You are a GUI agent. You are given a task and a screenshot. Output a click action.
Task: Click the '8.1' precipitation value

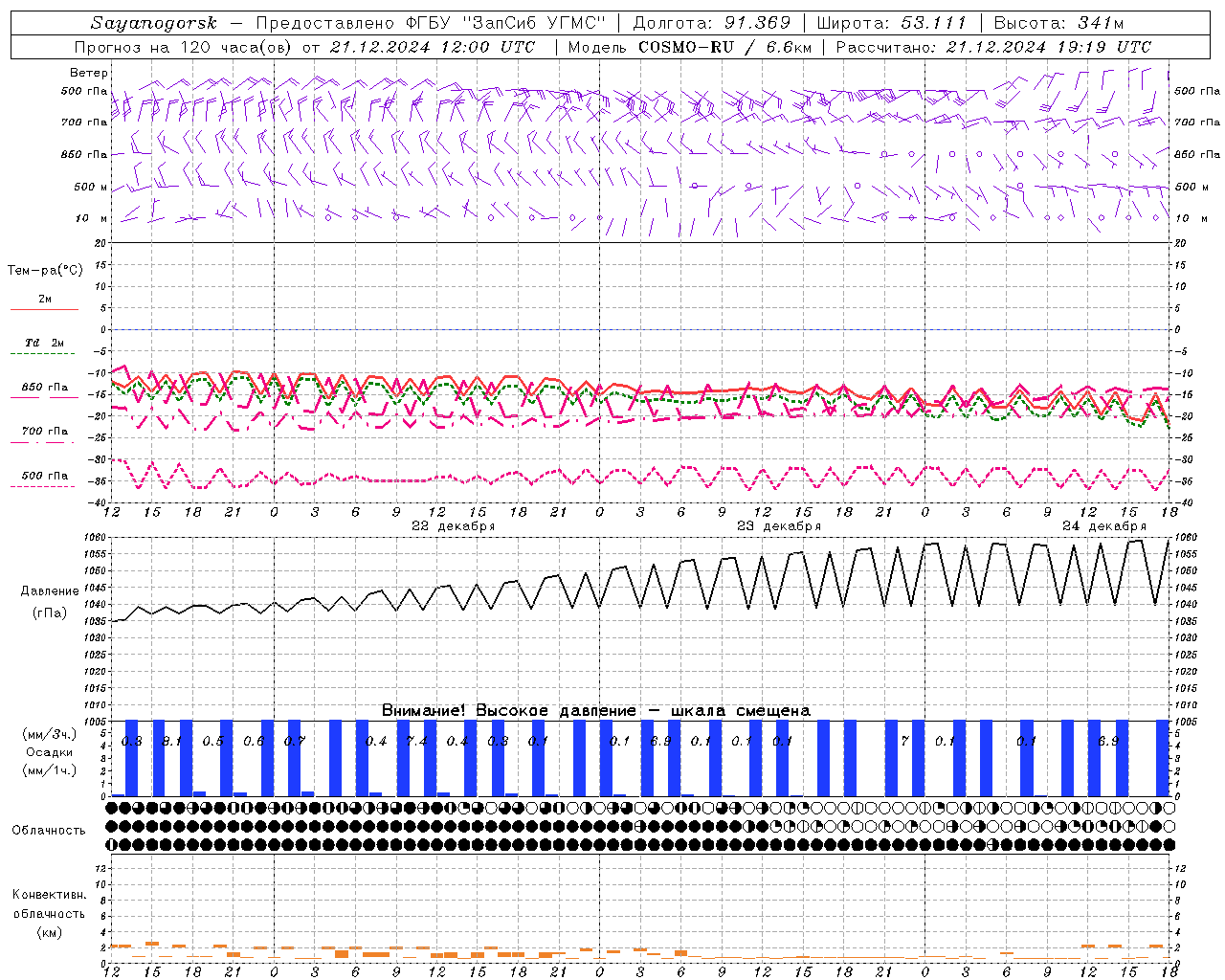[172, 742]
